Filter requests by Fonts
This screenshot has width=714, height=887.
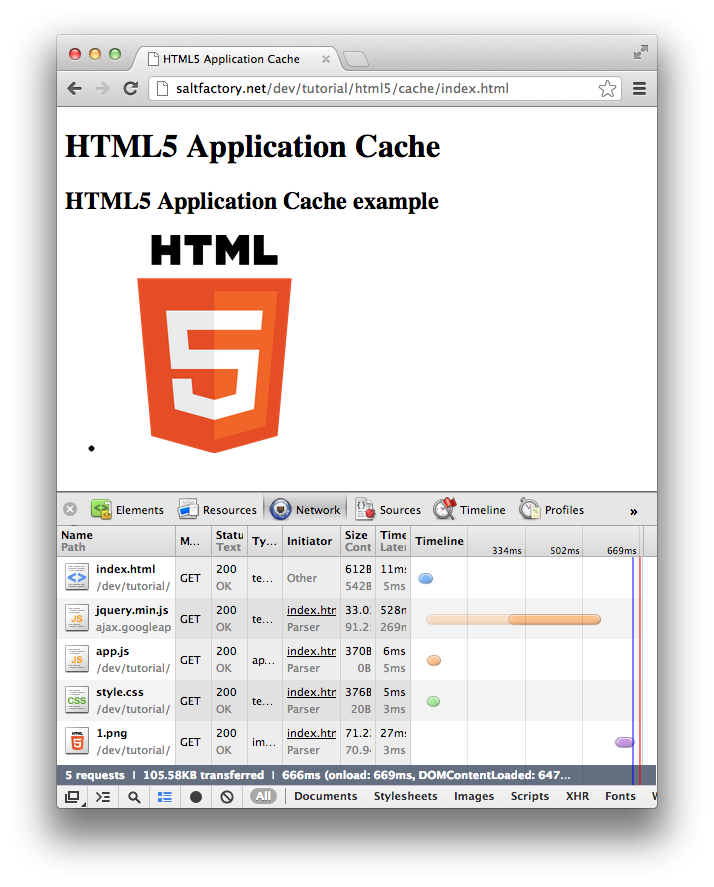pyautogui.click(x=620, y=796)
